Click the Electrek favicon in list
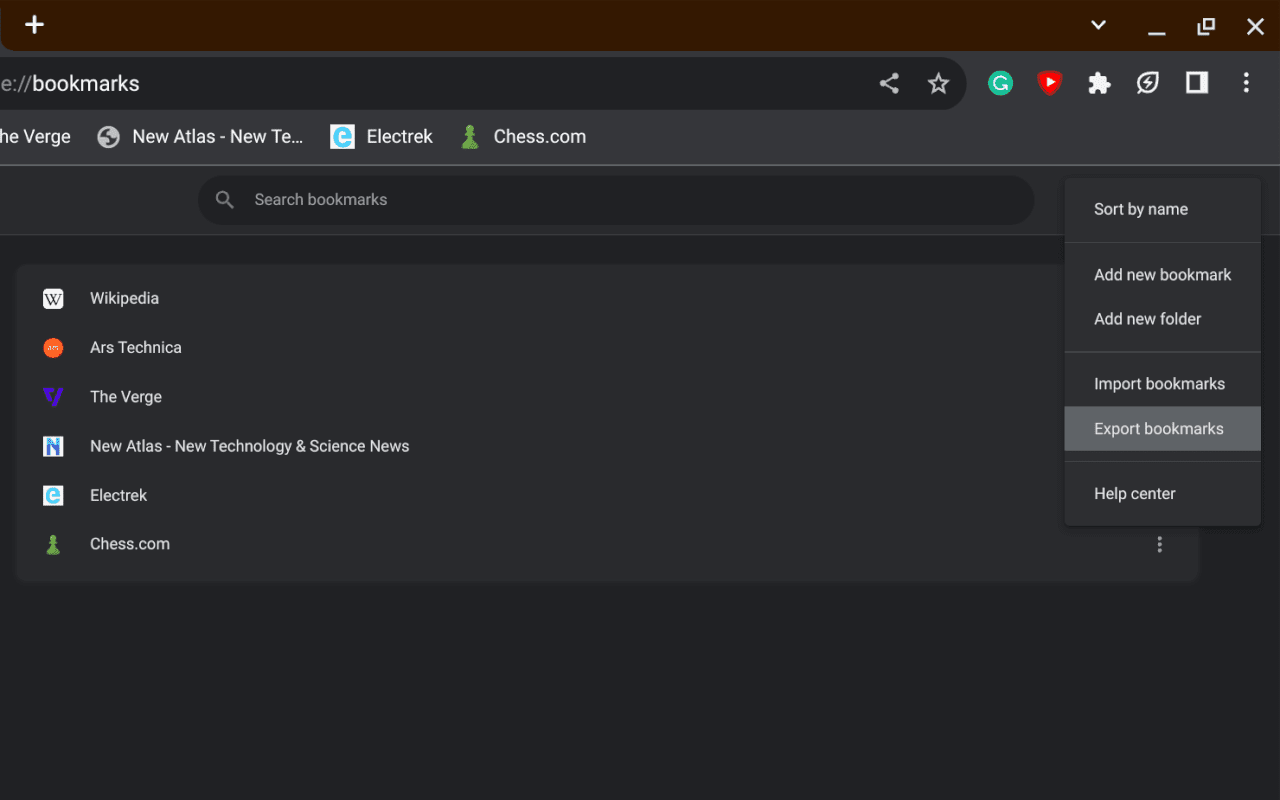 click(x=53, y=495)
